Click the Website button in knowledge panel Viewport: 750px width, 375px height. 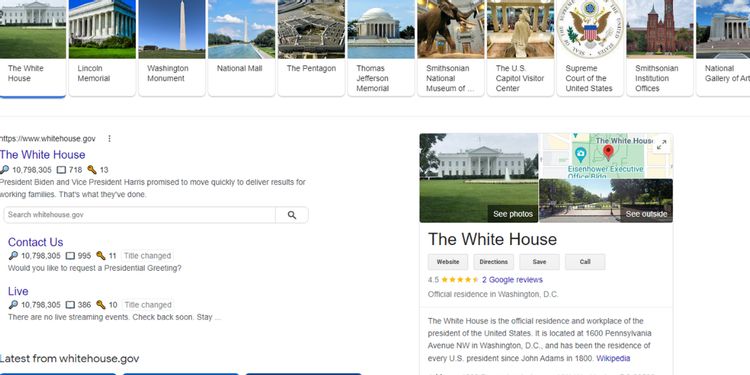pyautogui.click(x=448, y=262)
